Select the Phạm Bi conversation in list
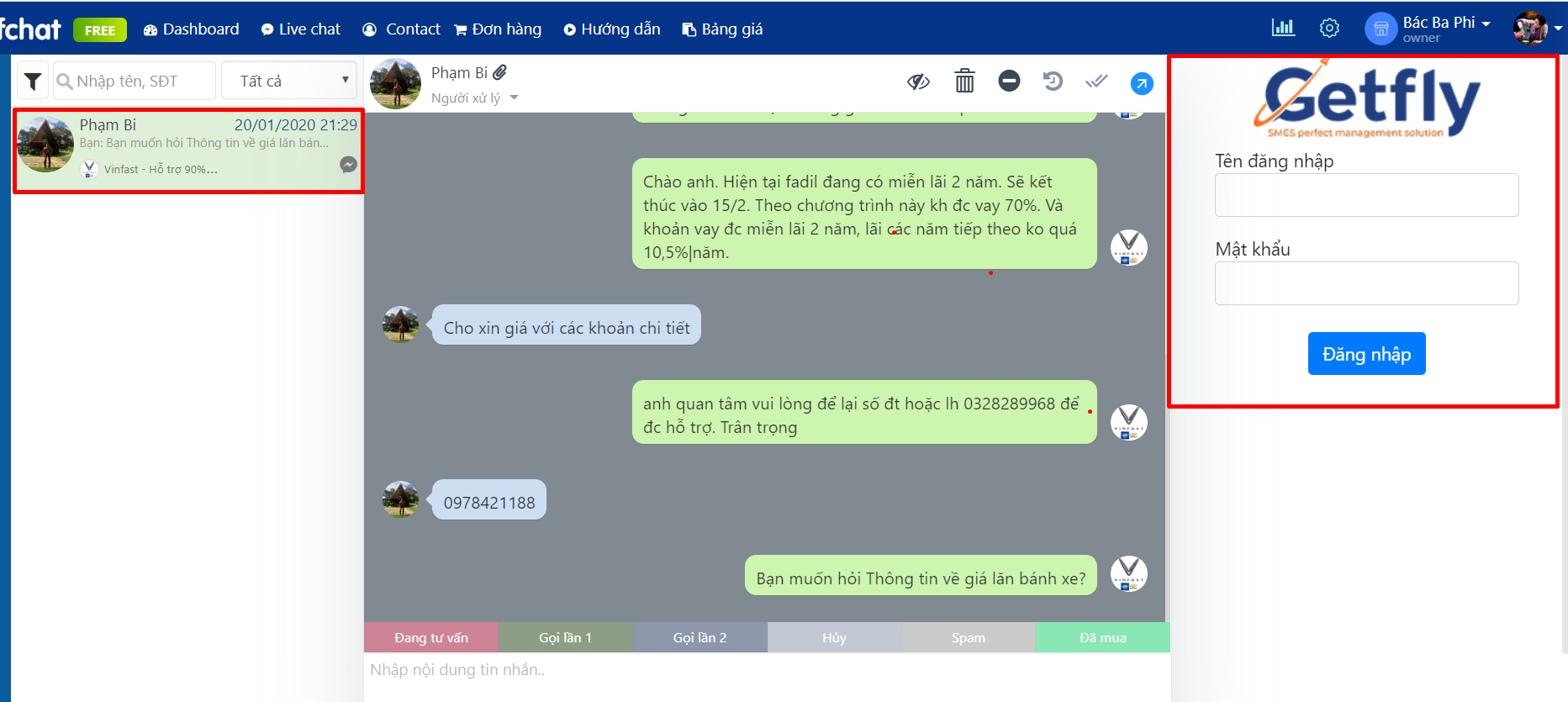This screenshot has height=702, width=1568. coord(188,151)
